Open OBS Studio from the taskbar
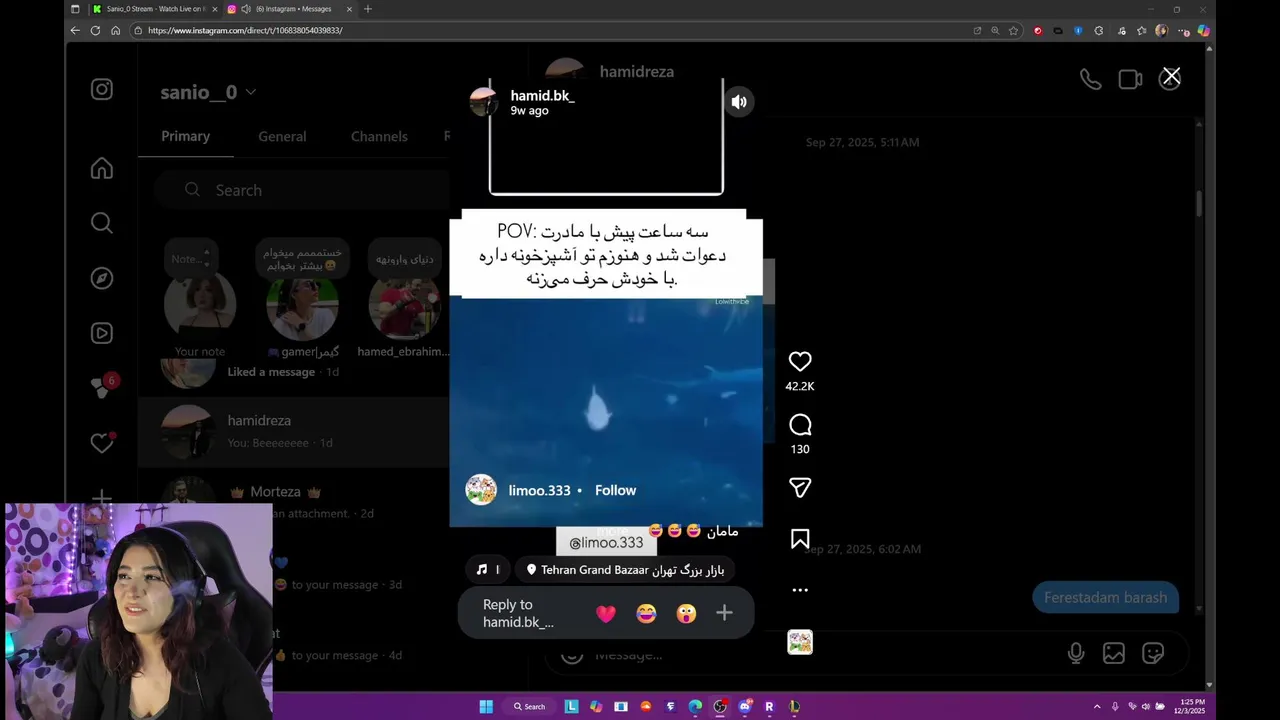 coord(720,706)
